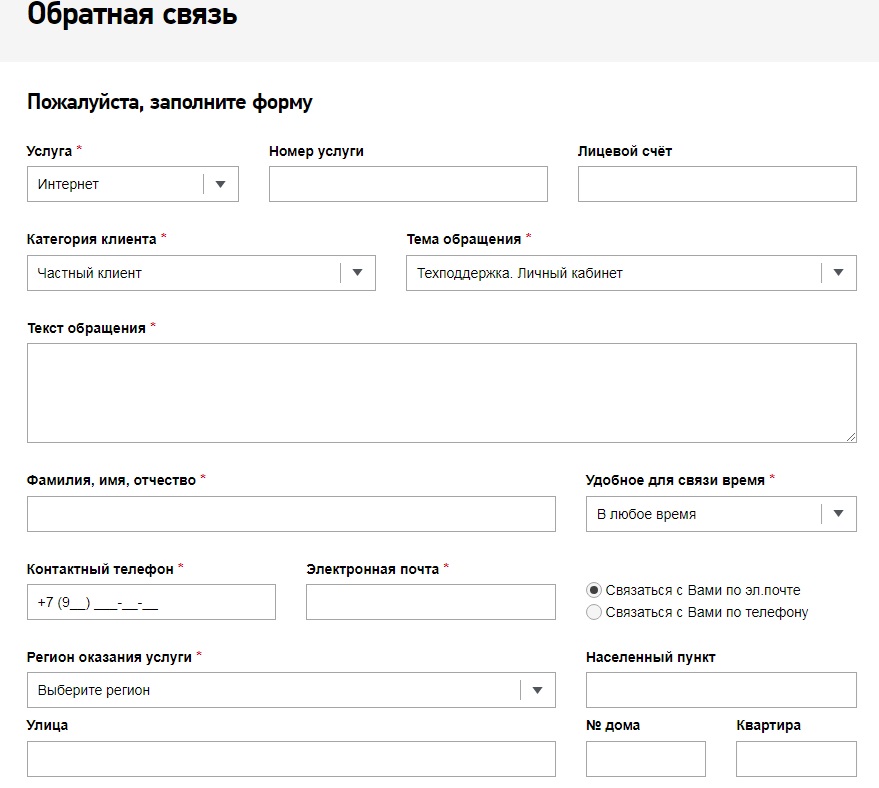Focus the Текст обращения text area
Image resolution: width=879 pixels, height=788 pixels.
[442, 393]
